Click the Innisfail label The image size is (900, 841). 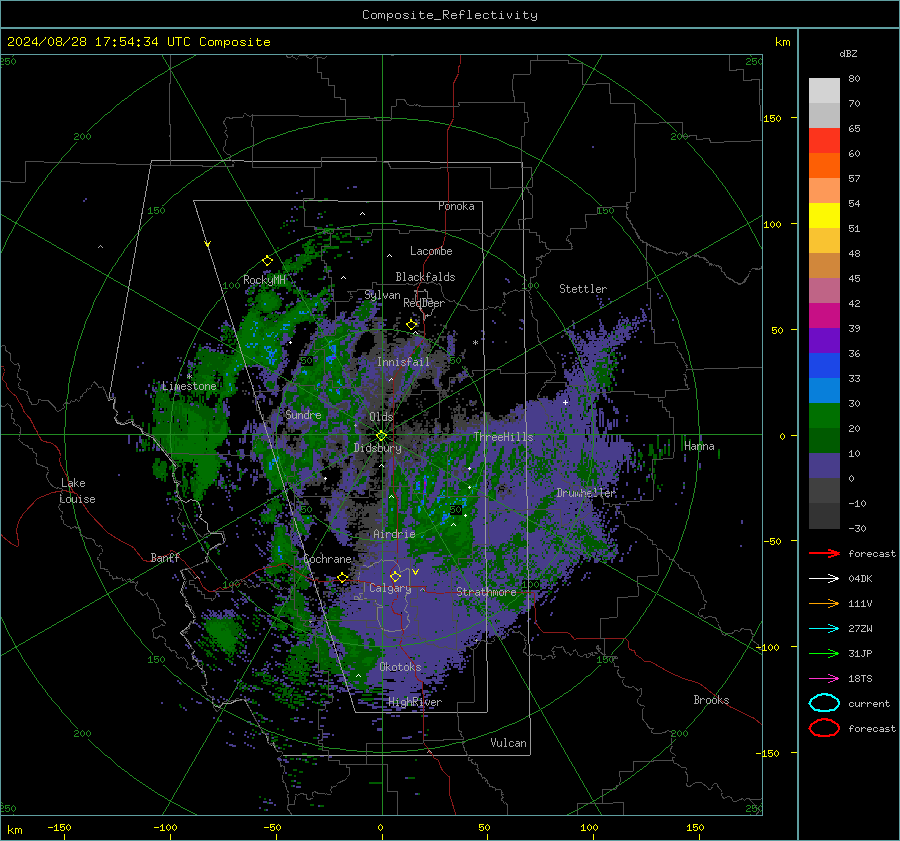click(403, 362)
